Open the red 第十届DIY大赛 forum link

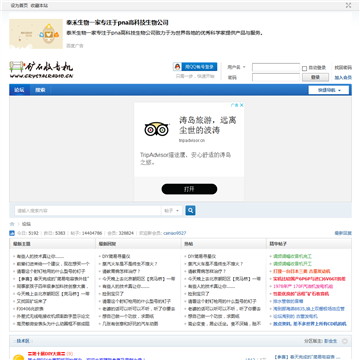click(x=46, y=354)
